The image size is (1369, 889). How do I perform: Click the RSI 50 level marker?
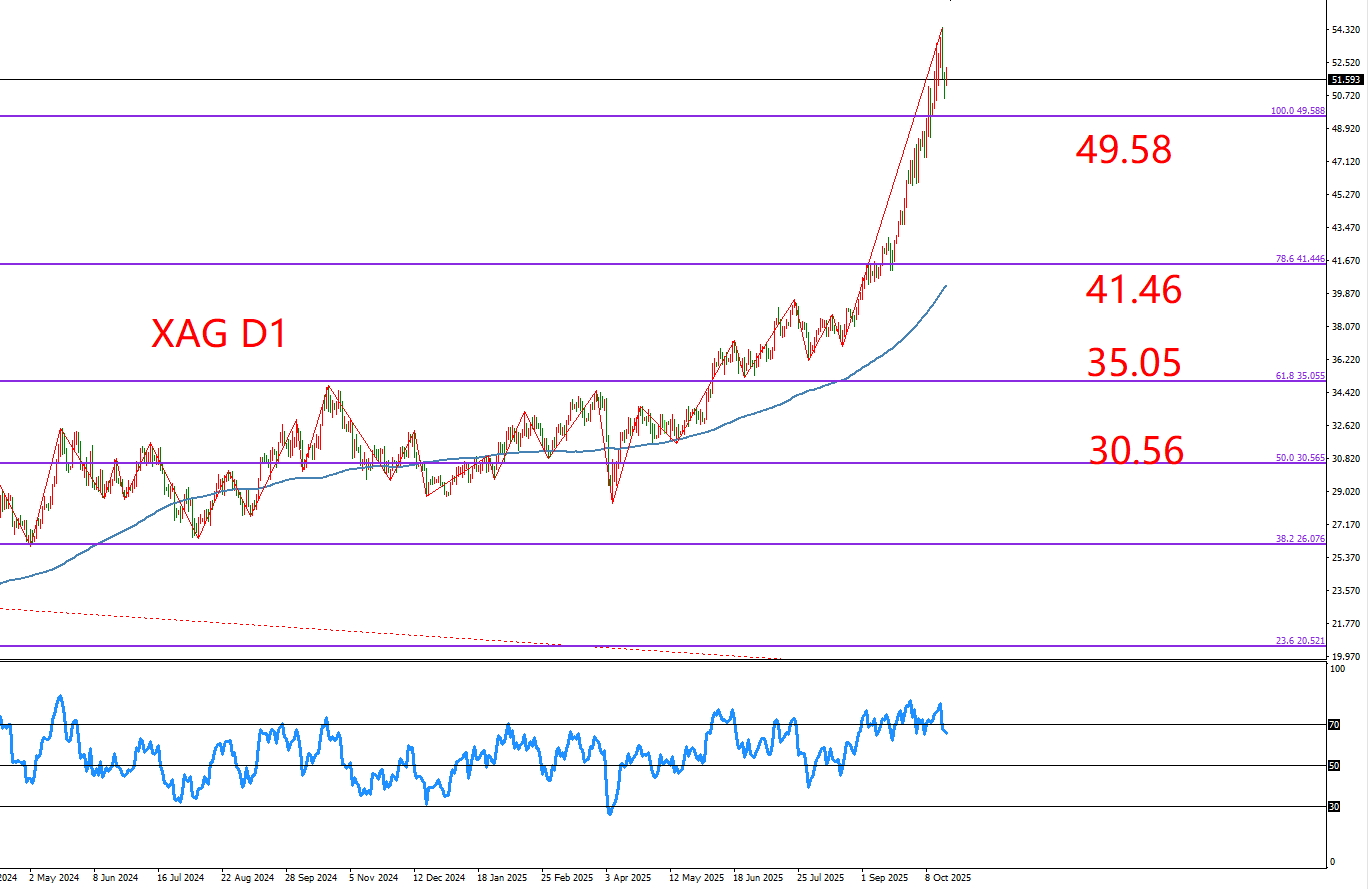(1333, 766)
